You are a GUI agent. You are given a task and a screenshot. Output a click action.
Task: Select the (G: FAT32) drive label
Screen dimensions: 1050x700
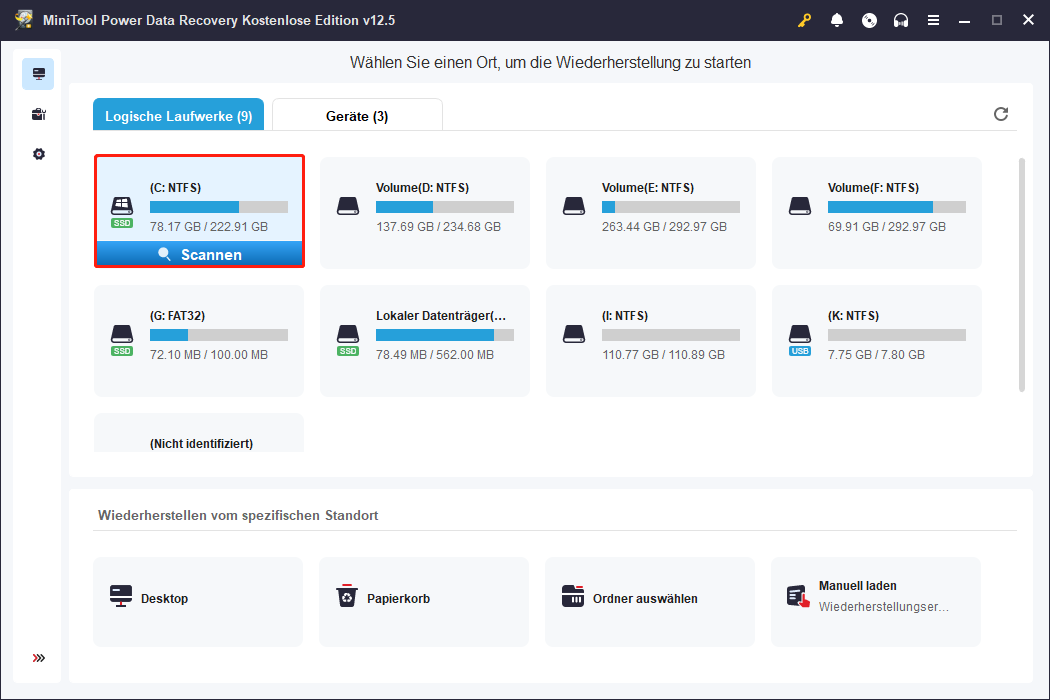(x=177, y=316)
